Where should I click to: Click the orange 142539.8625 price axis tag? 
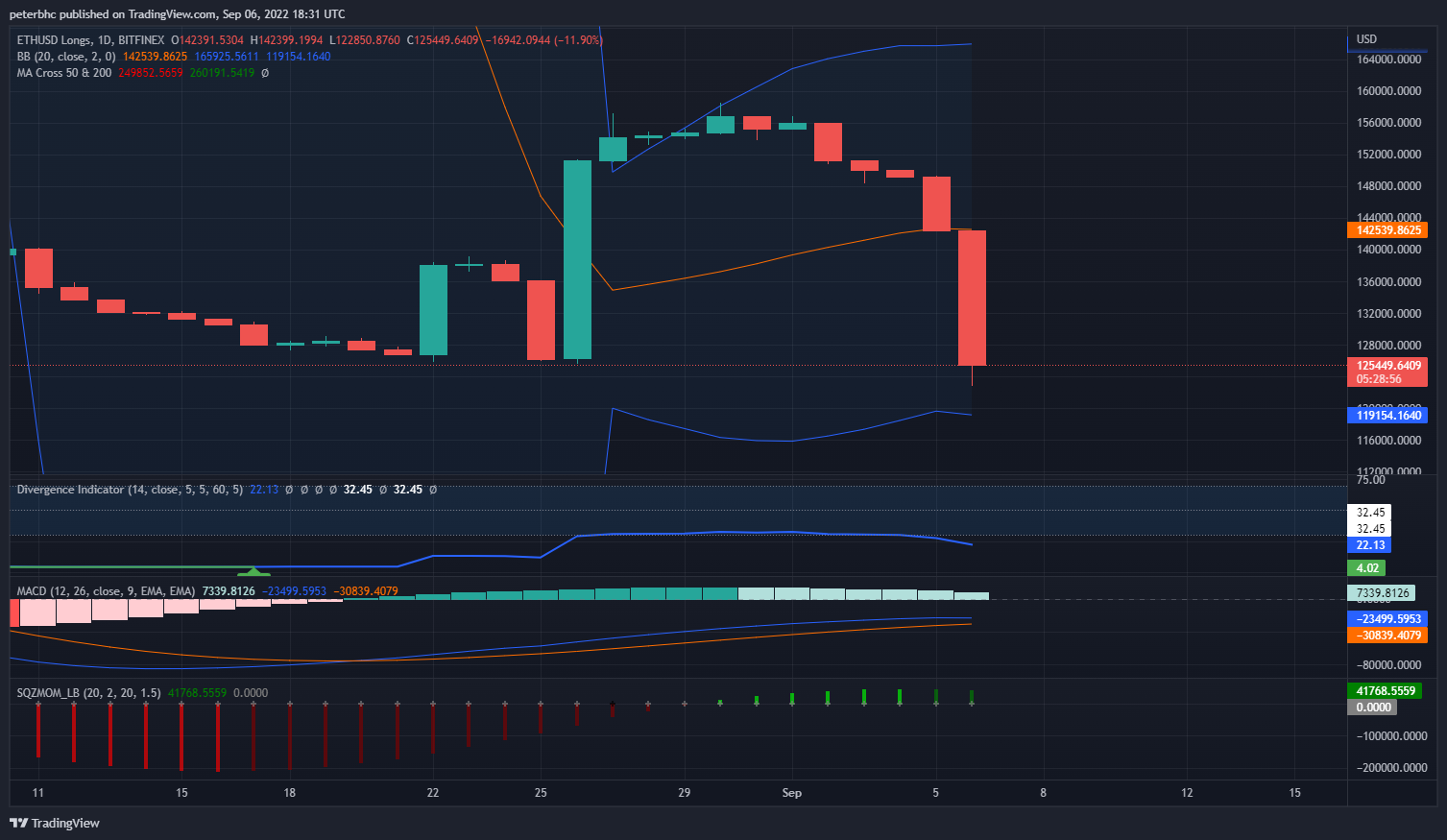tap(1387, 230)
